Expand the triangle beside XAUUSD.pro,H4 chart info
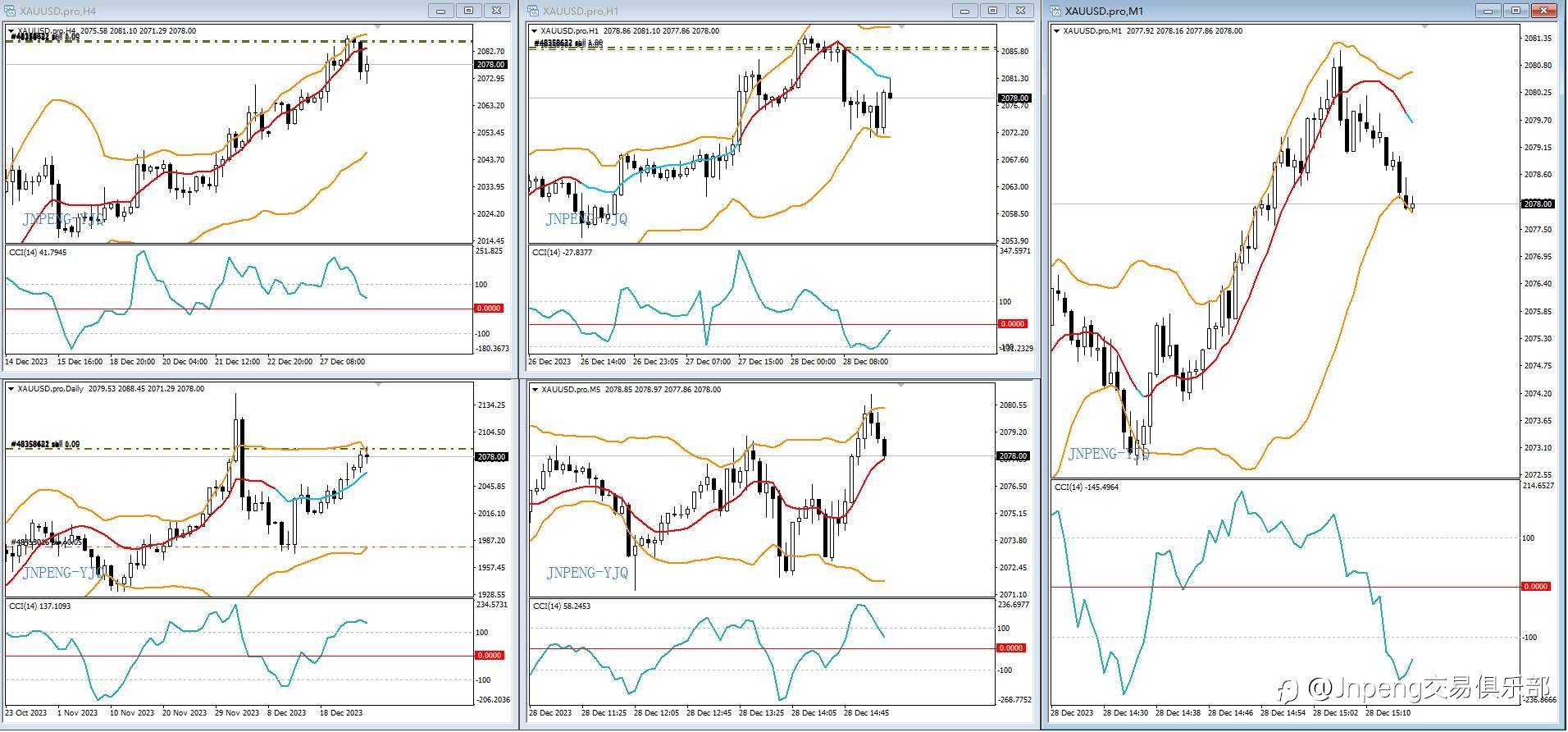1568x732 pixels. [11, 31]
